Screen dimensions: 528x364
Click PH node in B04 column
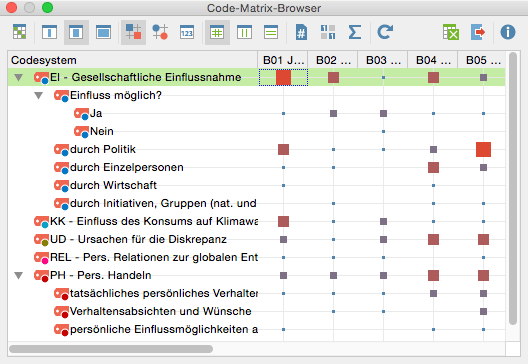(433, 275)
